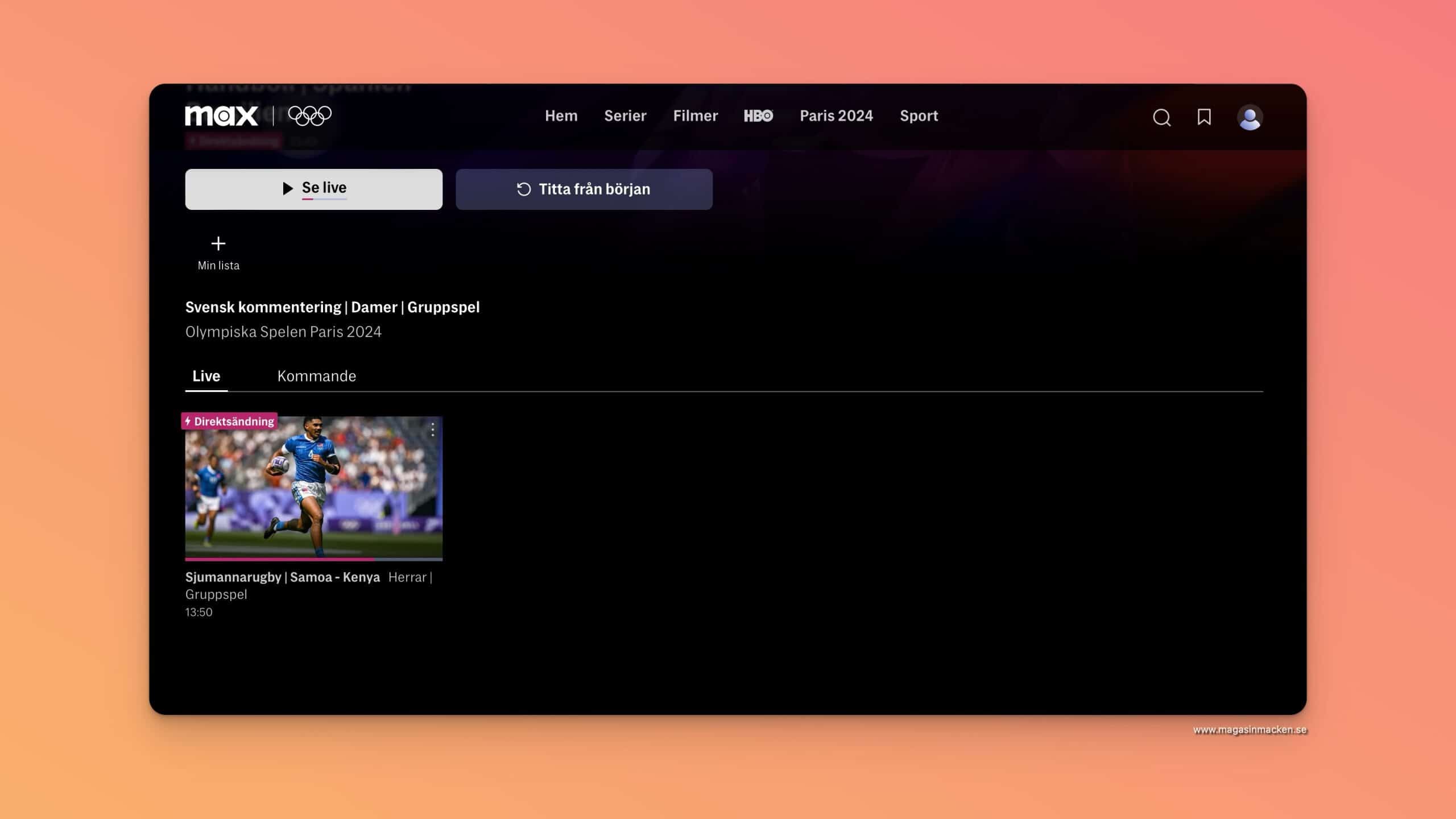Open search with the magnifier icon
The width and height of the screenshot is (1456, 819).
pos(1161,118)
